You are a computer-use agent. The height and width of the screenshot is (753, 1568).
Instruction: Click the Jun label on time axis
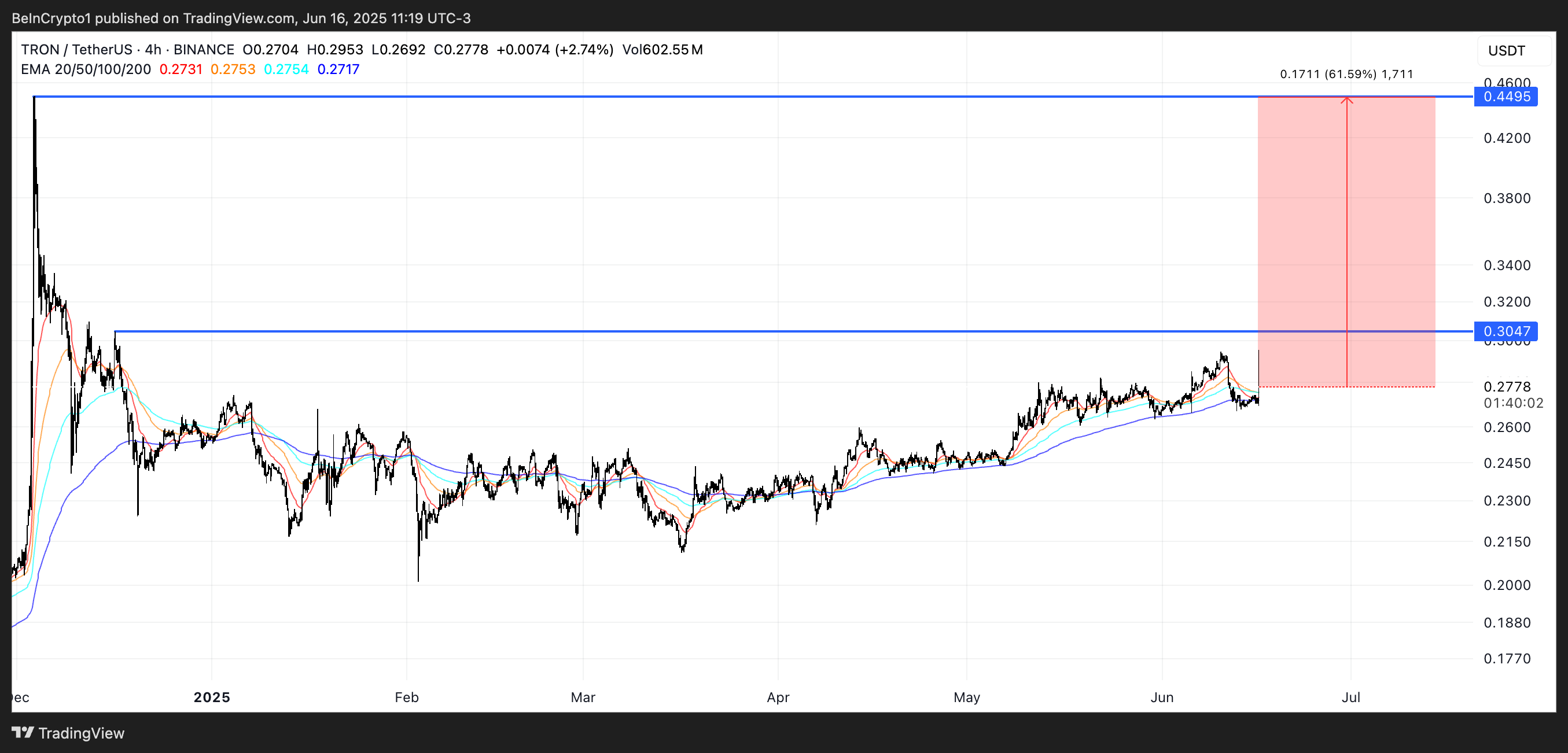[x=1161, y=697]
